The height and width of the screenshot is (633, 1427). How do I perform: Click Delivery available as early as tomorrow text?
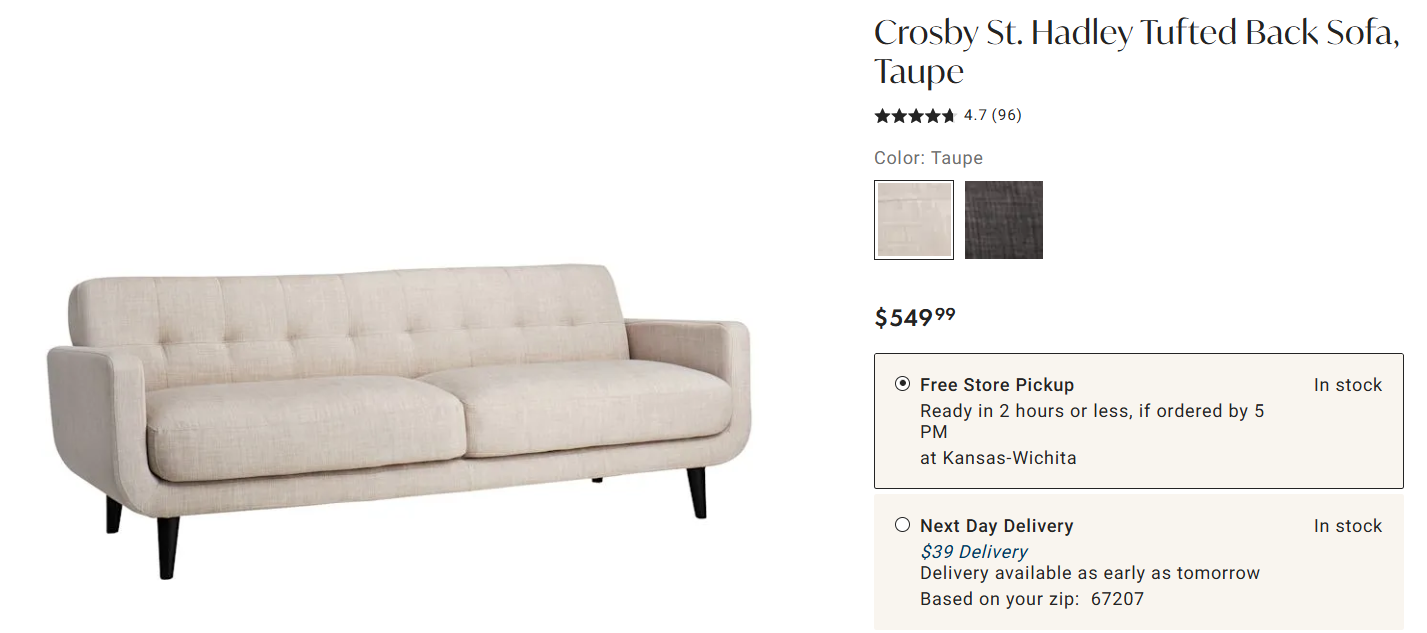pyautogui.click(x=1089, y=573)
